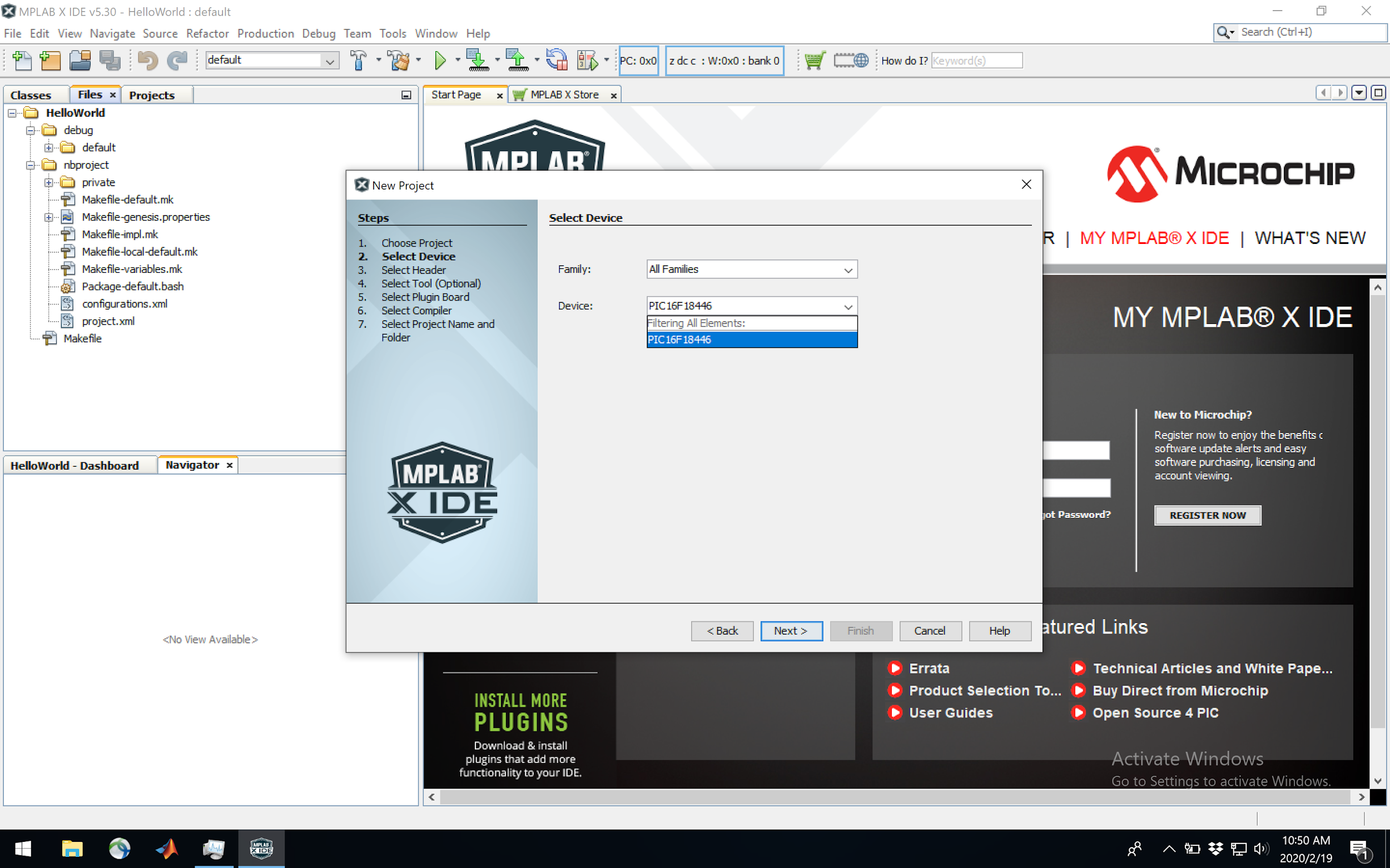1390x868 pixels.
Task: Click the volume icon in system tray
Action: tap(1262, 849)
